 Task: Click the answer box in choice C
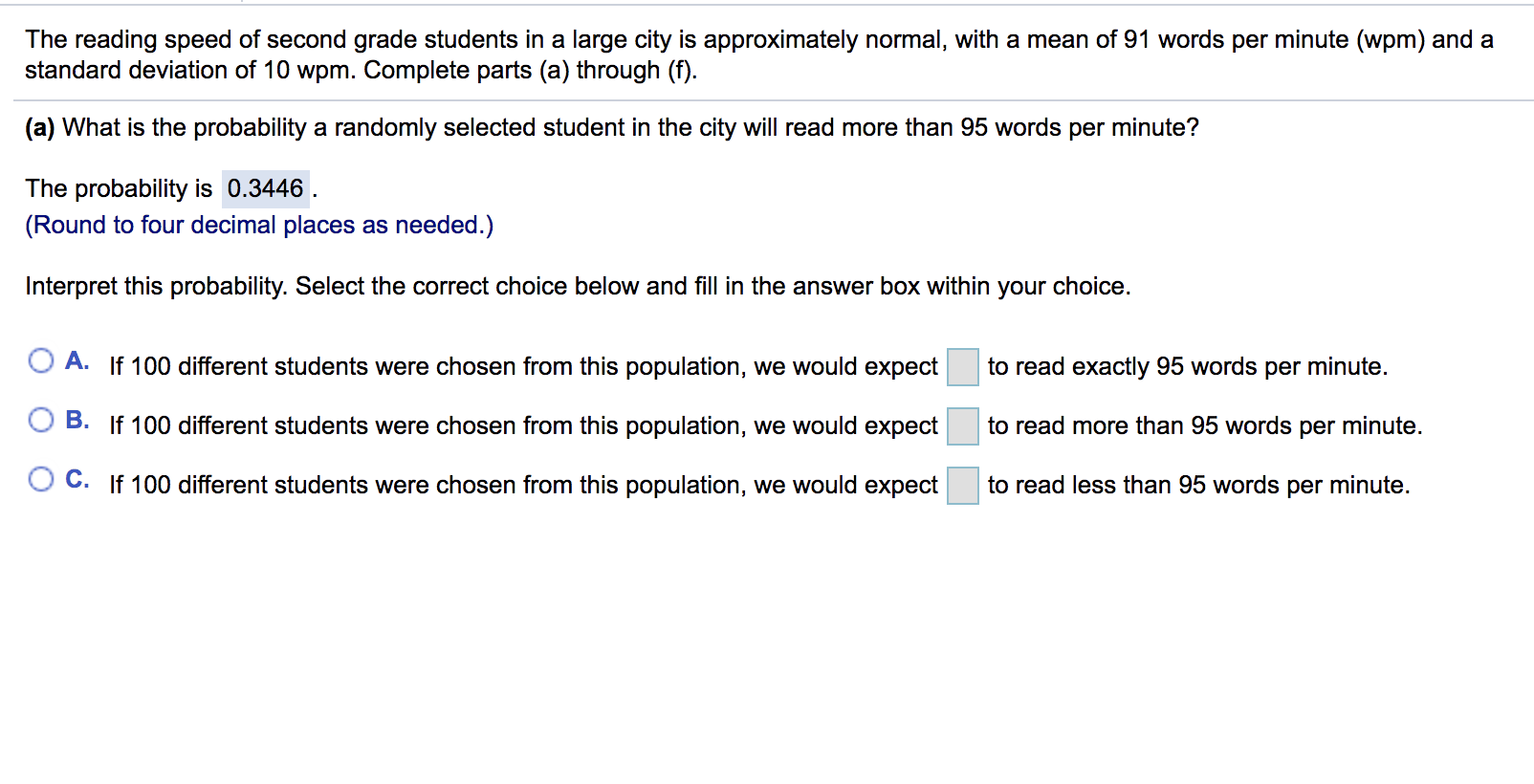(x=962, y=486)
